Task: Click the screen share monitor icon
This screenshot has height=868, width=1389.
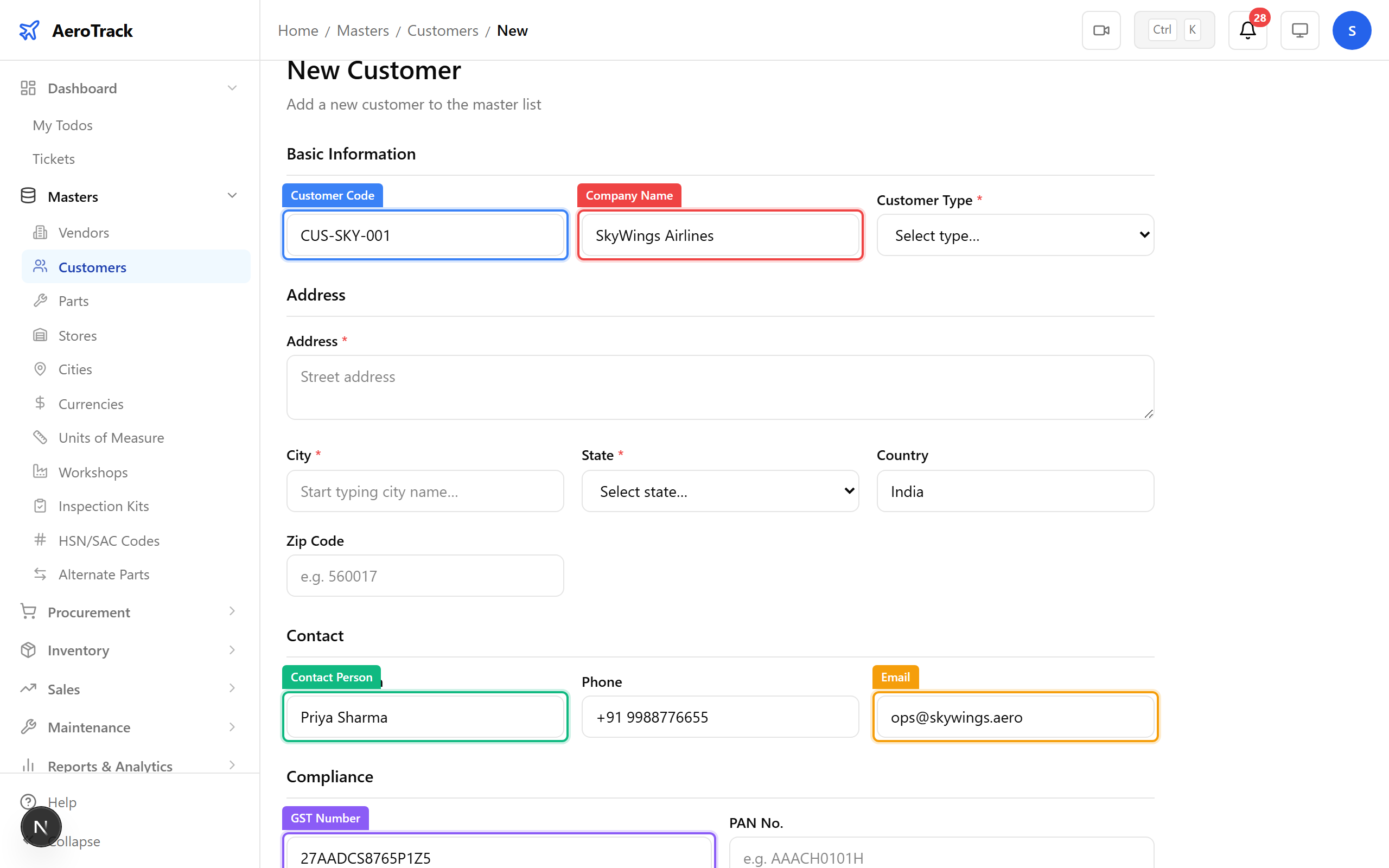Action: click(x=1299, y=30)
